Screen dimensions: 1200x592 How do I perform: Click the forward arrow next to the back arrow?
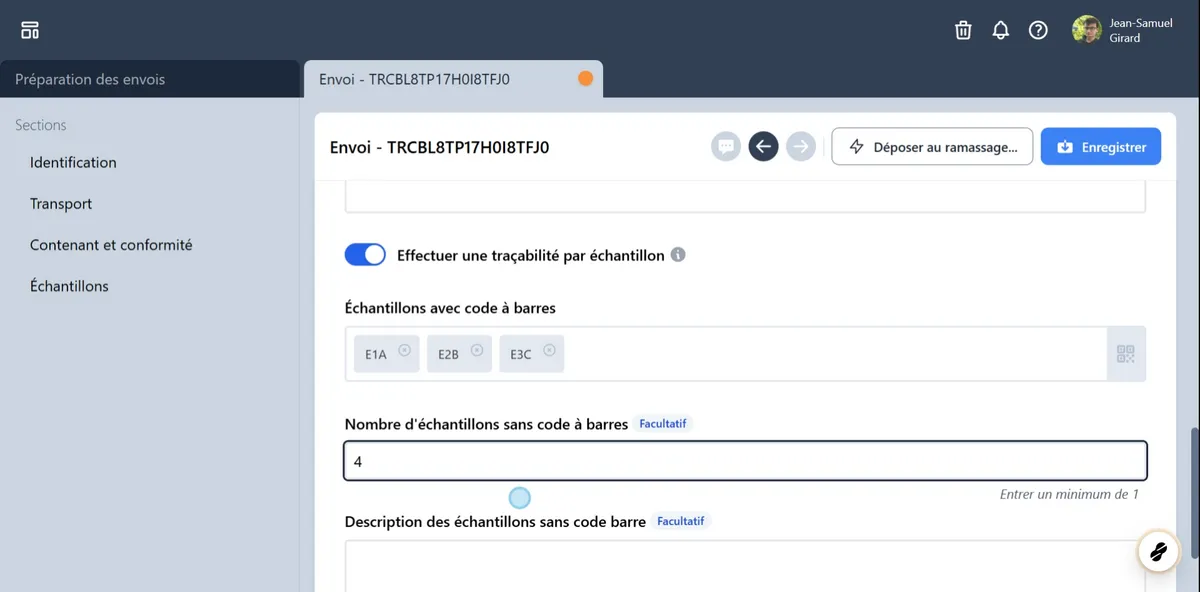click(x=801, y=146)
